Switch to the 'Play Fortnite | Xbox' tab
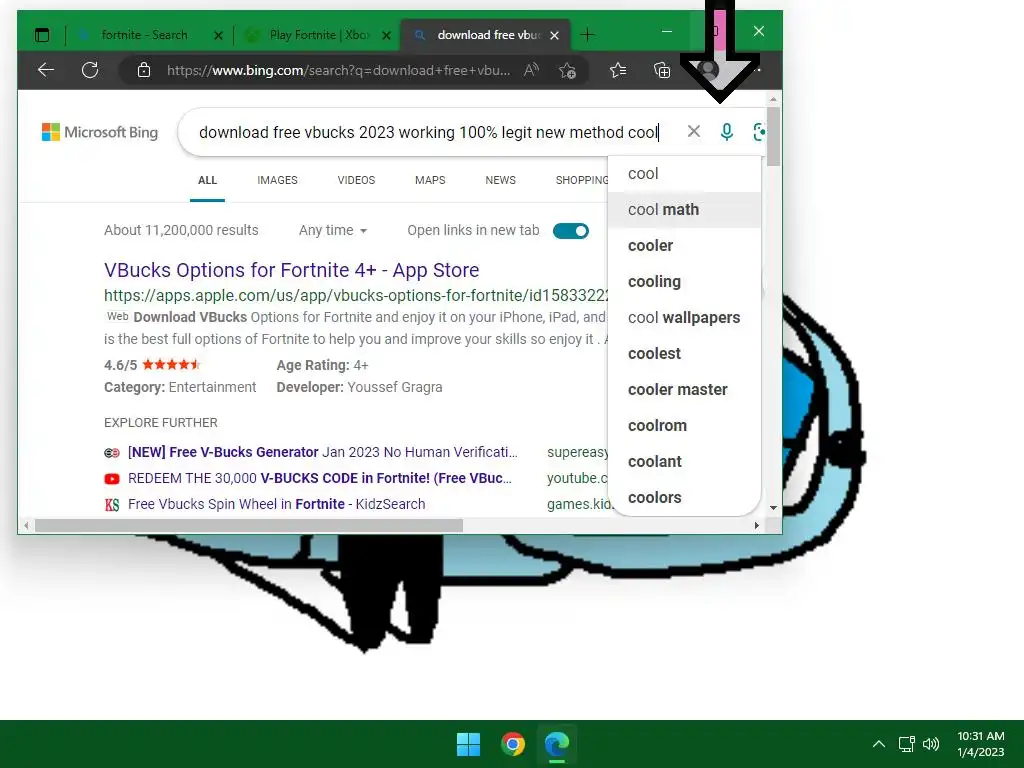1024x768 pixels. click(x=318, y=35)
